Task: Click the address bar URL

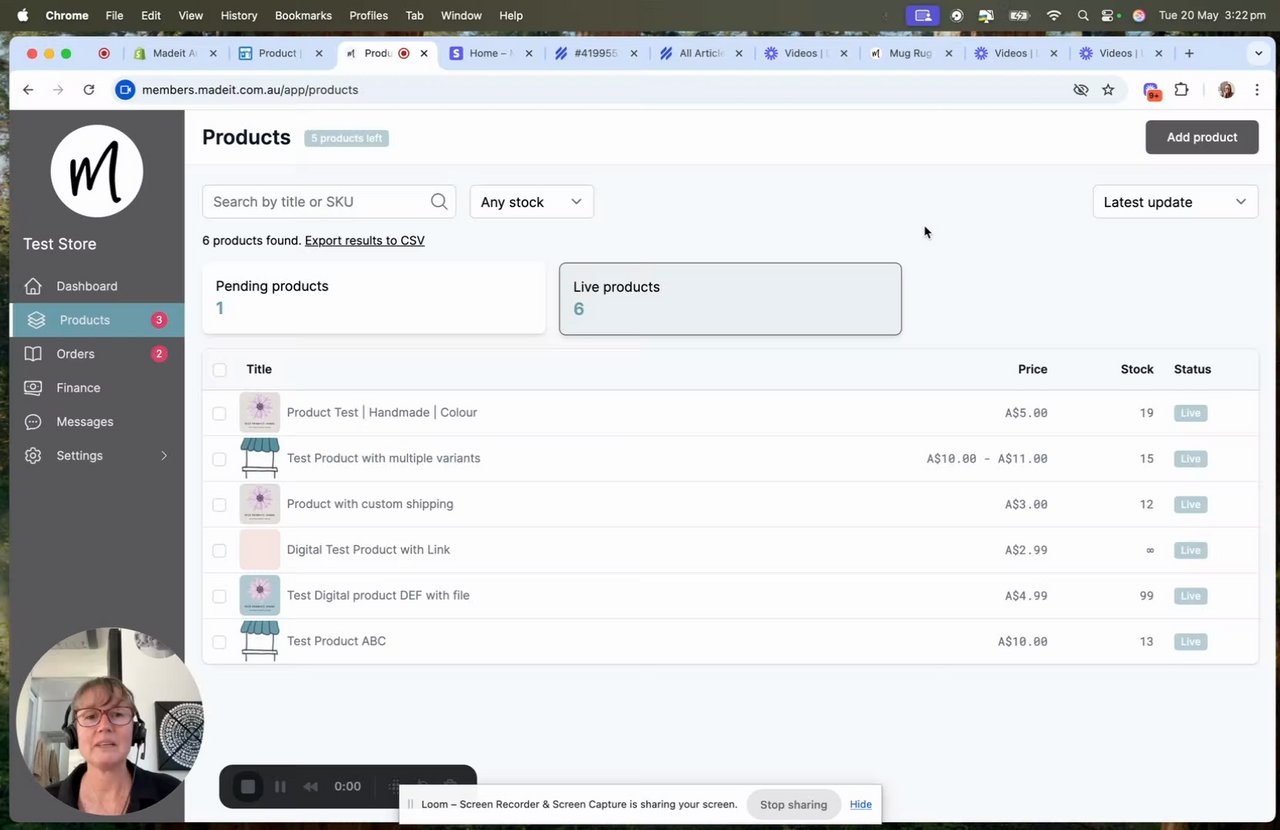Action: click(250, 90)
